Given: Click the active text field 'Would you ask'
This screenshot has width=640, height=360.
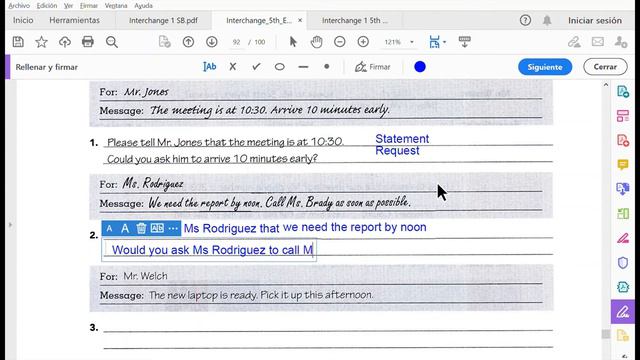Looking at the screenshot, I should pyautogui.click(x=209, y=250).
